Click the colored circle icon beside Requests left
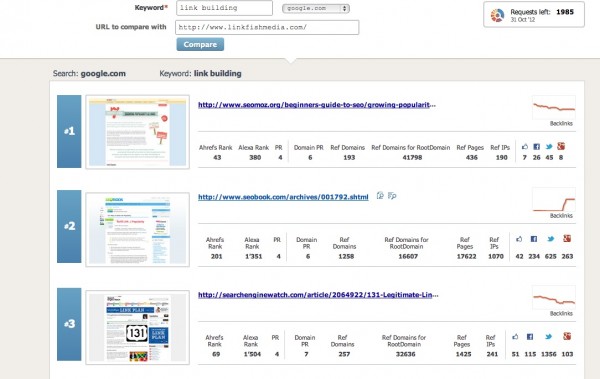The width and height of the screenshot is (600, 379). [x=497, y=15]
